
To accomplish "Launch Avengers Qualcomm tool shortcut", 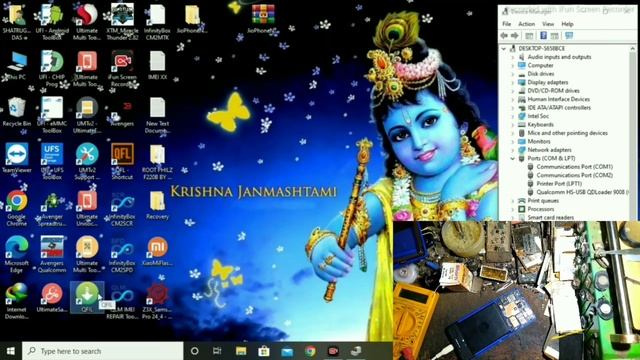I will pyautogui.click(x=52, y=254).
